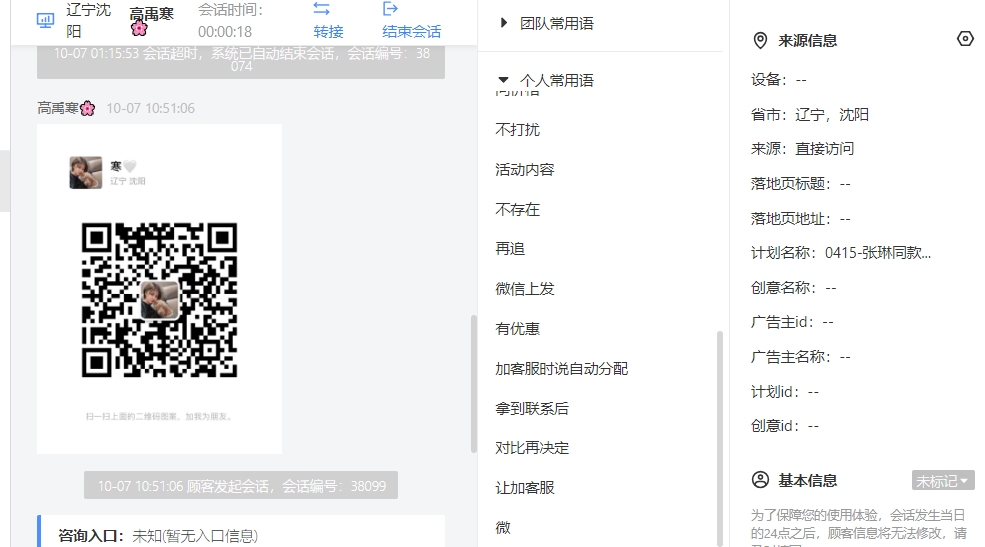The width and height of the screenshot is (985, 547).
Task: Select the quick phrase 让加客服
Action: (525, 488)
